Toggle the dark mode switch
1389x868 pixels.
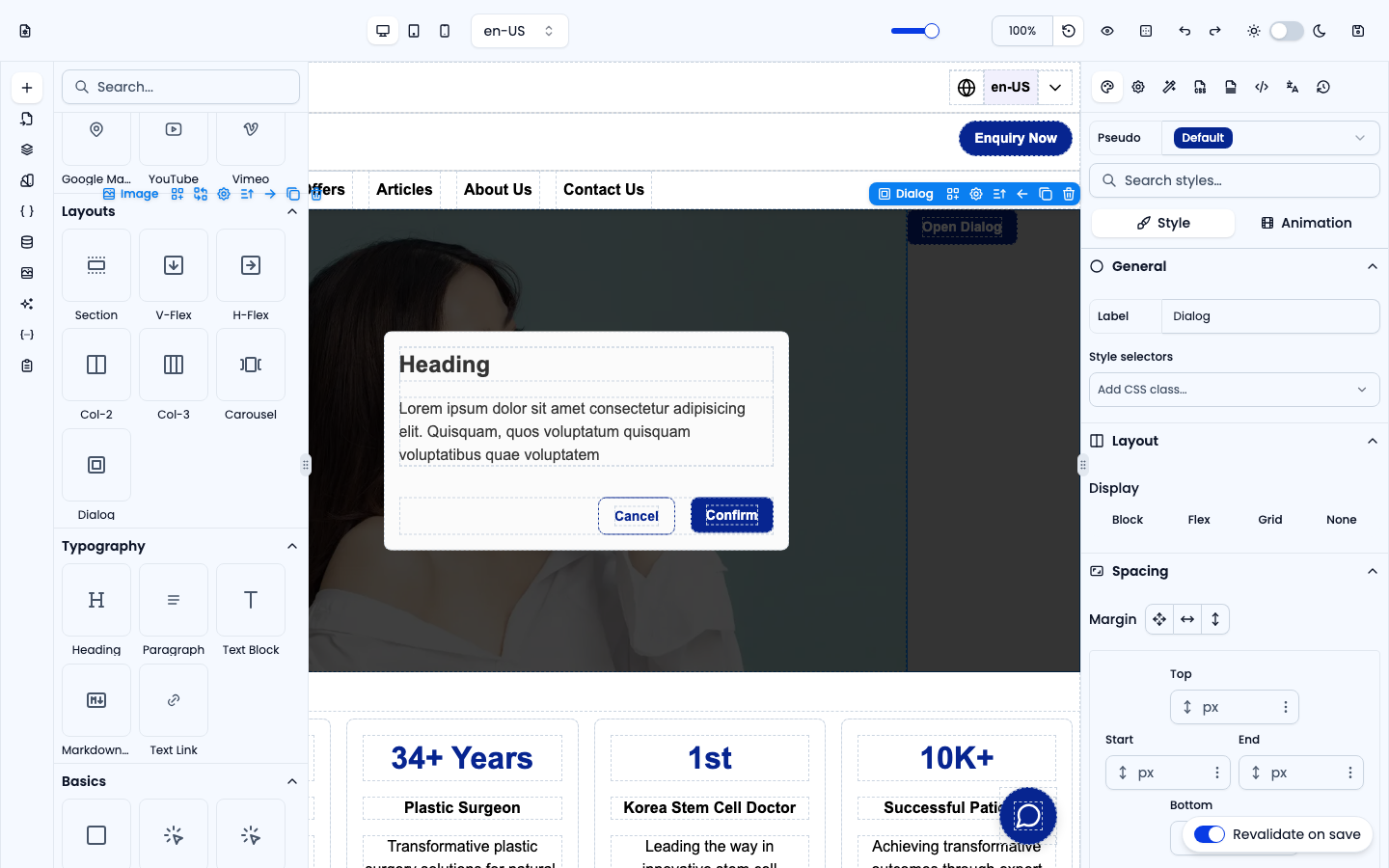click(x=1286, y=31)
